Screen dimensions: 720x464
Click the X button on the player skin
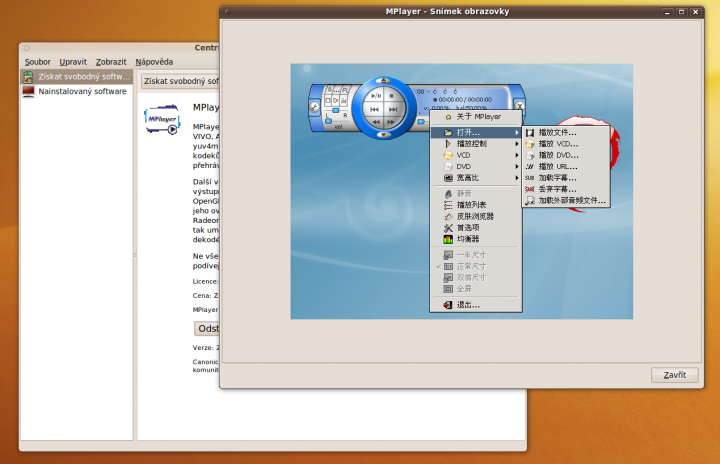click(x=519, y=106)
